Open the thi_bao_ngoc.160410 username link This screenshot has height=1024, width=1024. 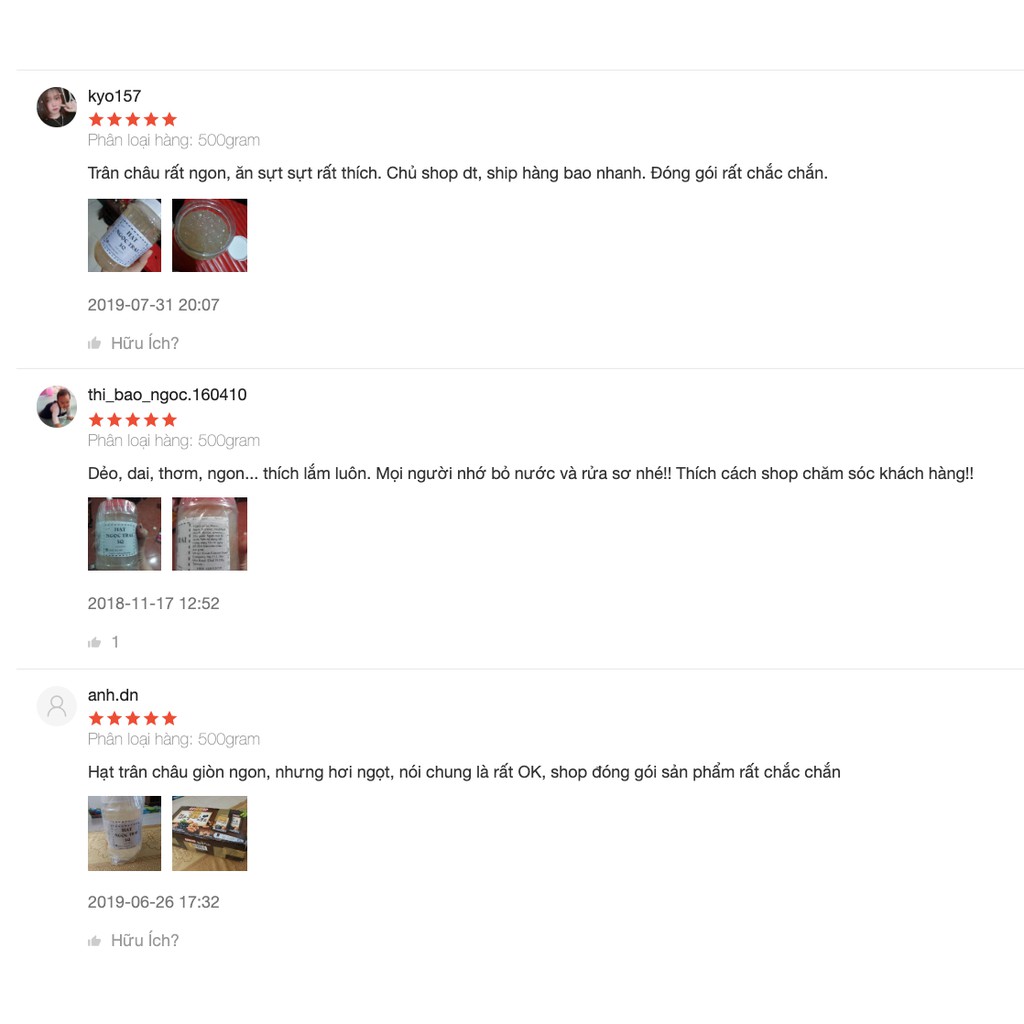tap(167, 394)
